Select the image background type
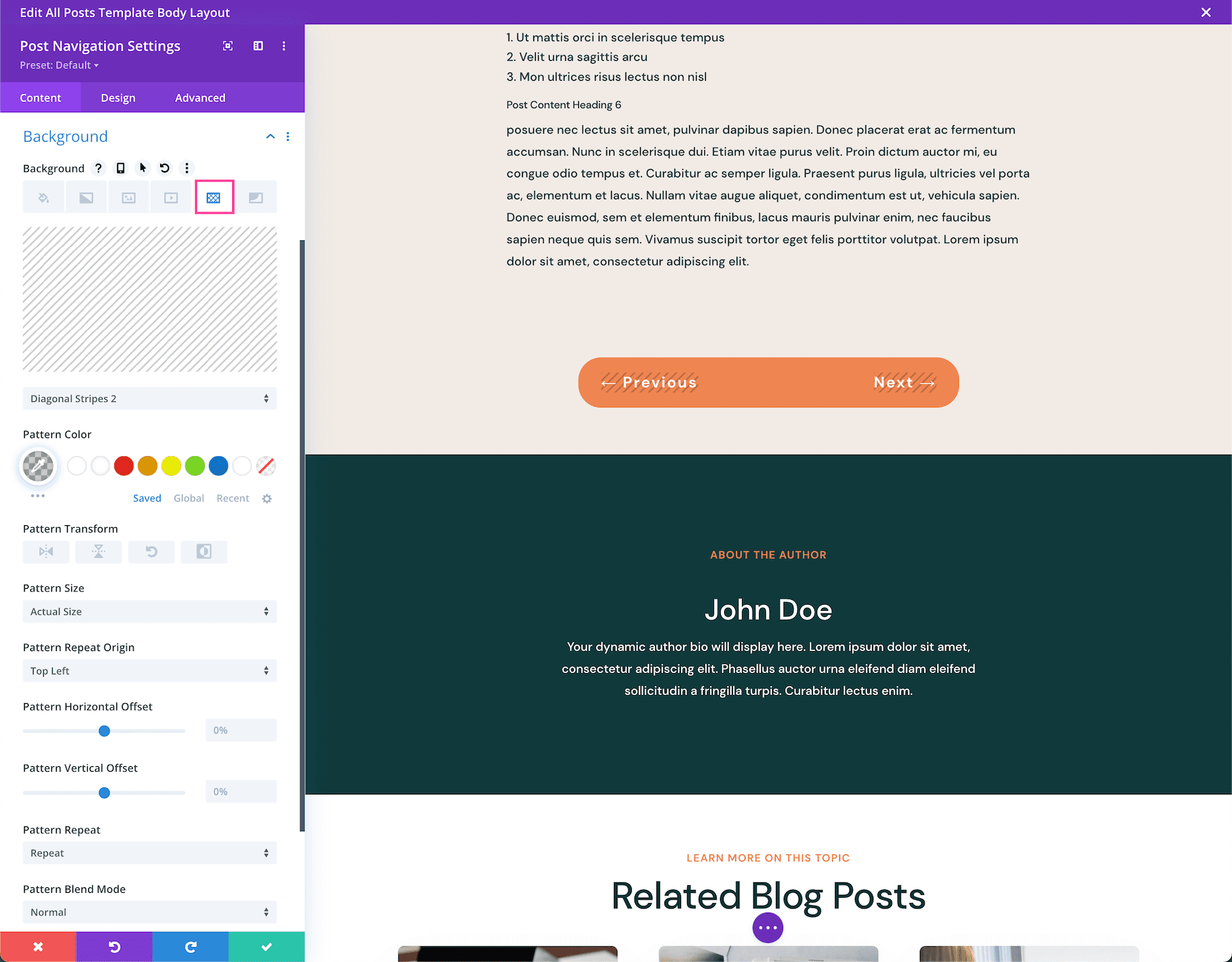The width and height of the screenshot is (1232, 962). coord(128,197)
